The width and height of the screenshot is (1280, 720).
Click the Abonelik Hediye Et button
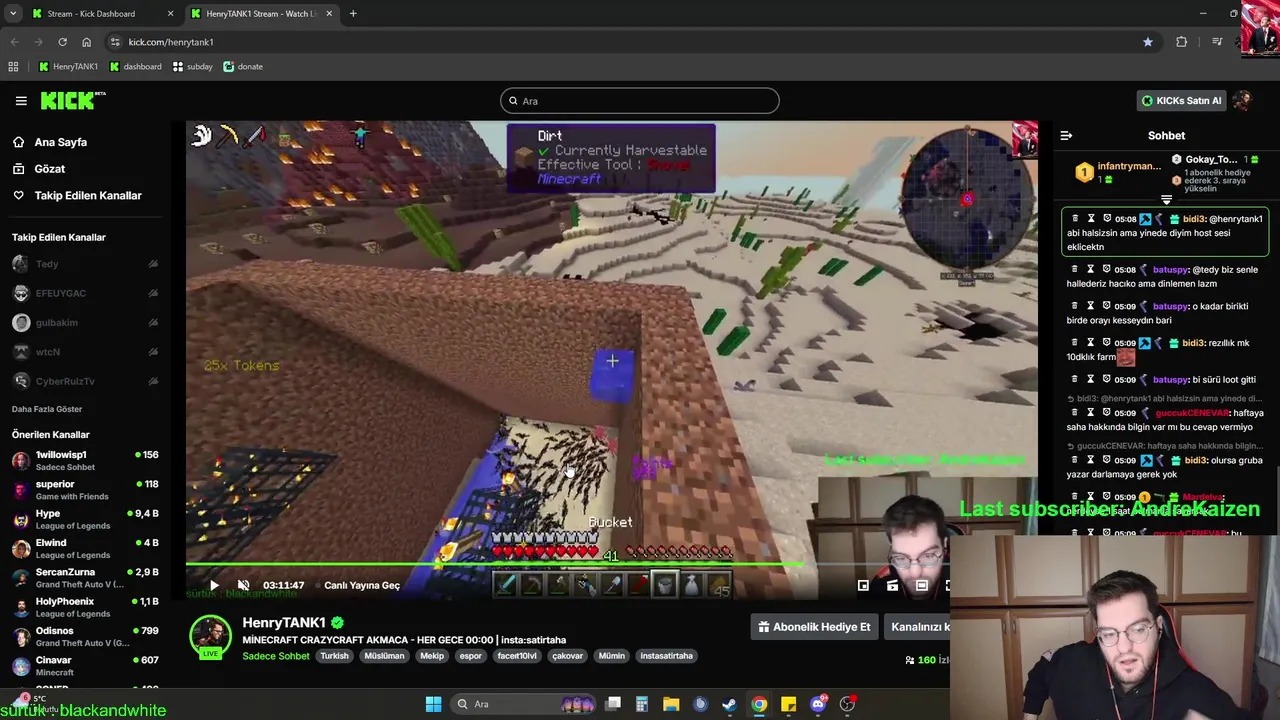click(x=814, y=627)
